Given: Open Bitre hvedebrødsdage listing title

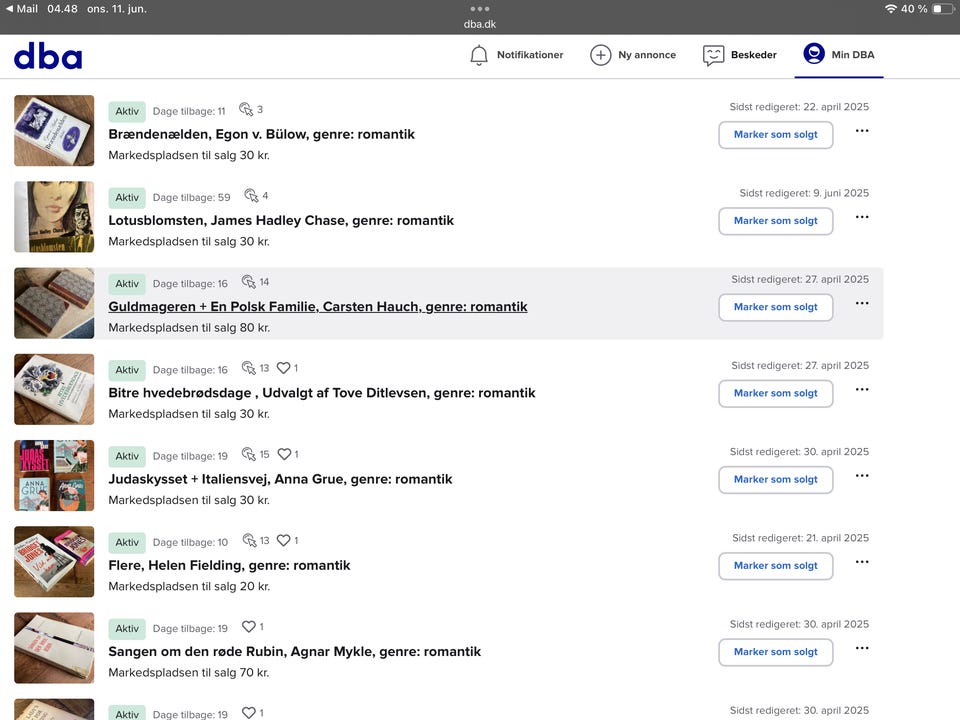Looking at the screenshot, I should point(322,393).
